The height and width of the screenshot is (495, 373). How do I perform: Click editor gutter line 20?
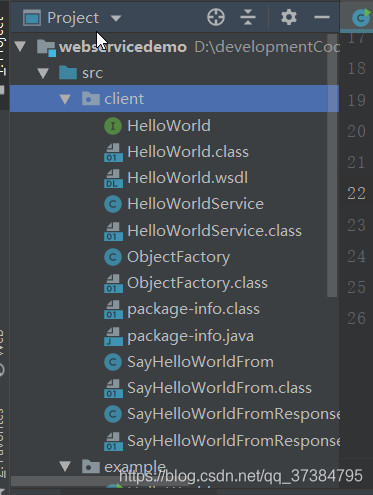coord(356,131)
